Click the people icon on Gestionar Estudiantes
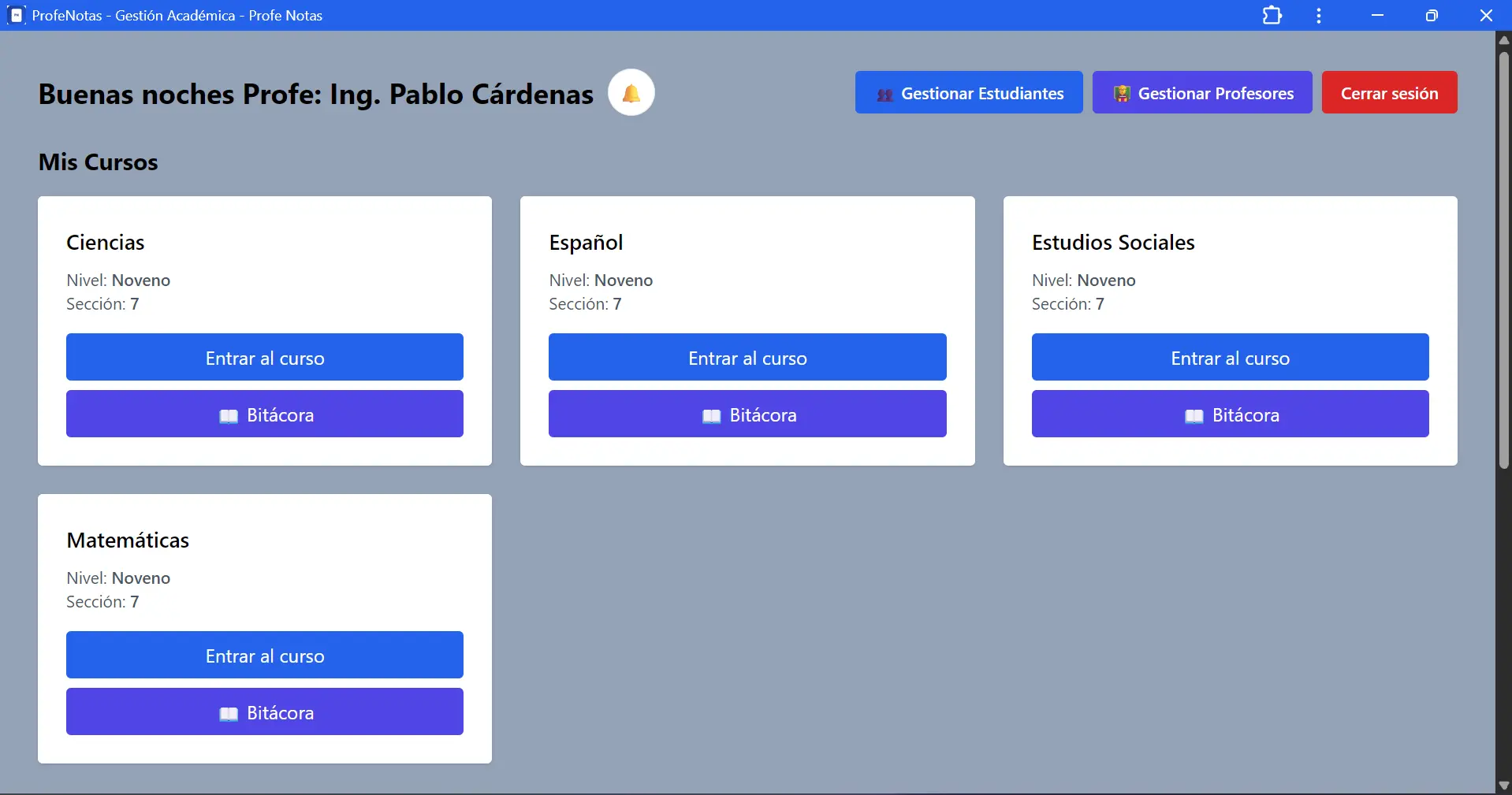Screen dimensions: 1512x795 (x=885, y=95)
